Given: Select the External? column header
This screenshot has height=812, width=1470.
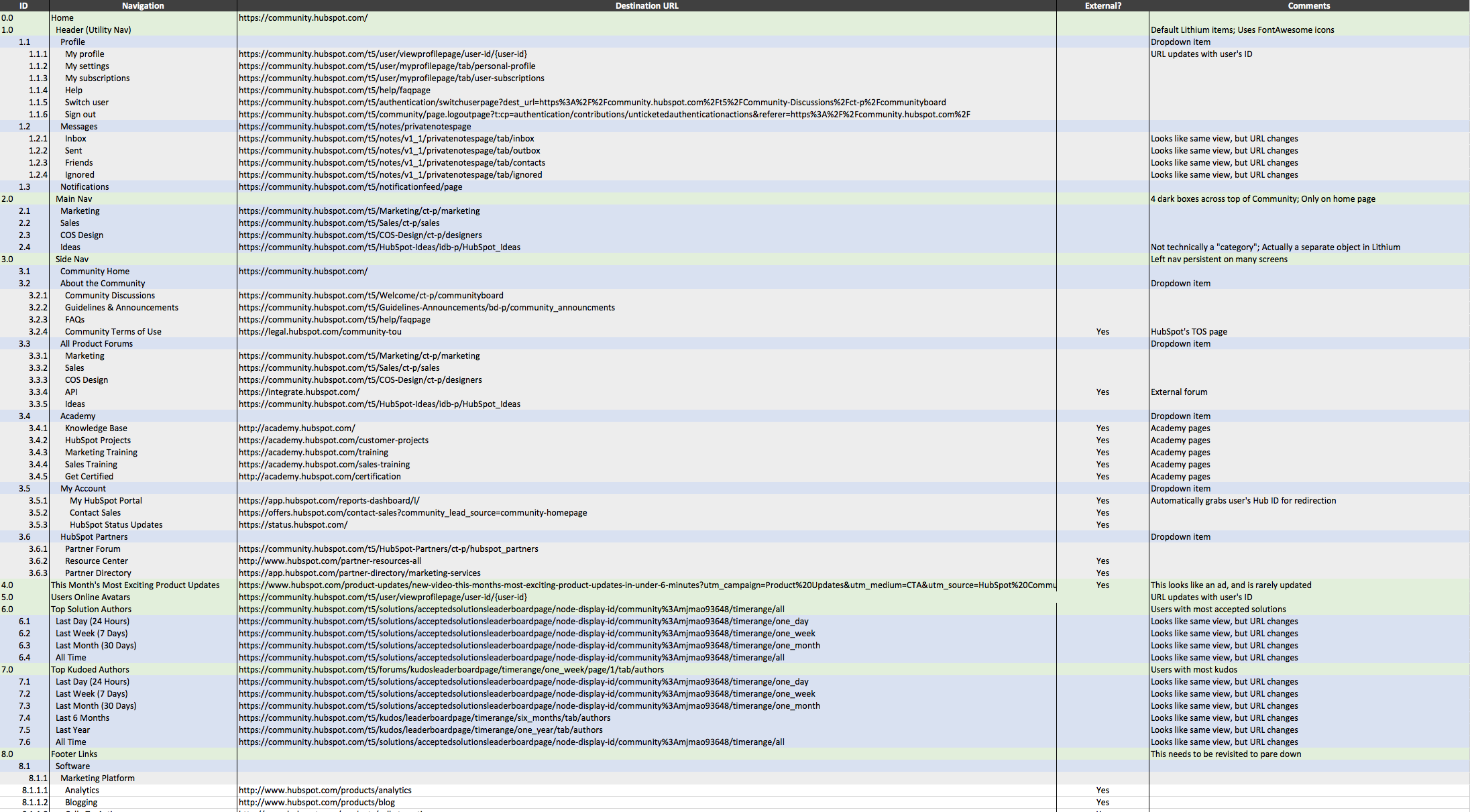Looking at the screenshot, I should (1103, 5).
